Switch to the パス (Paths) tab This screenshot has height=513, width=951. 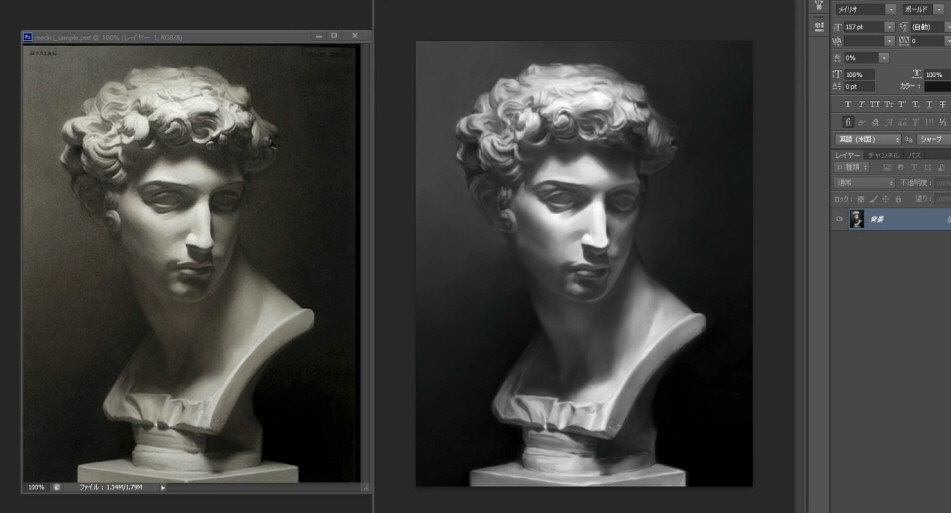pyautogui.click(x=914, y=155)
